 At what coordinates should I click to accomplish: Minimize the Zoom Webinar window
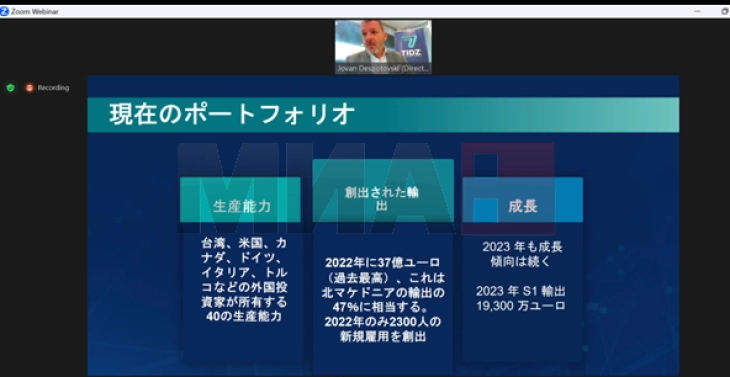[x=697, y=11]
